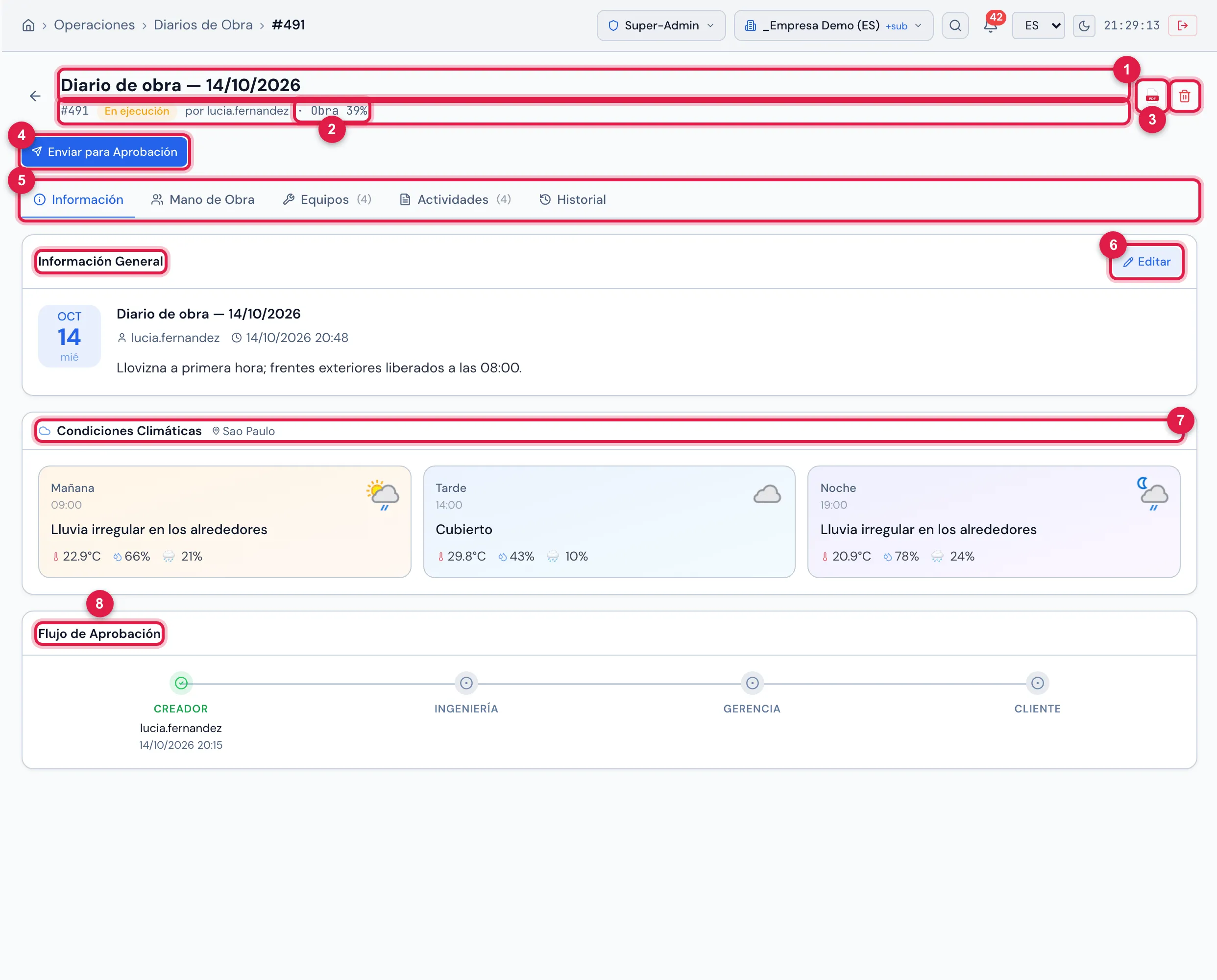Open the notifications bell with 42 badge
1217x980 pixels.
tap(991, 25)
